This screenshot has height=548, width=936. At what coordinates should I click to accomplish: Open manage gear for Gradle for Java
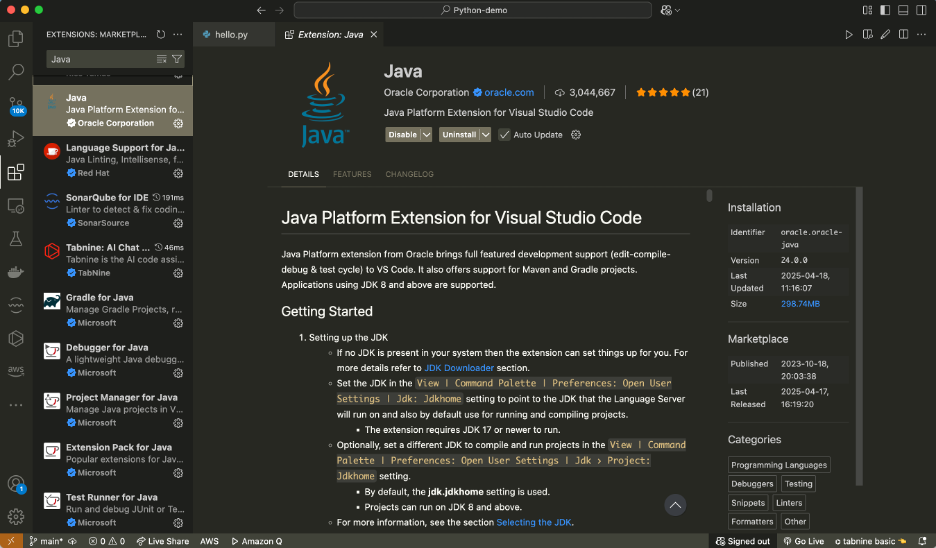click(178, 323)
